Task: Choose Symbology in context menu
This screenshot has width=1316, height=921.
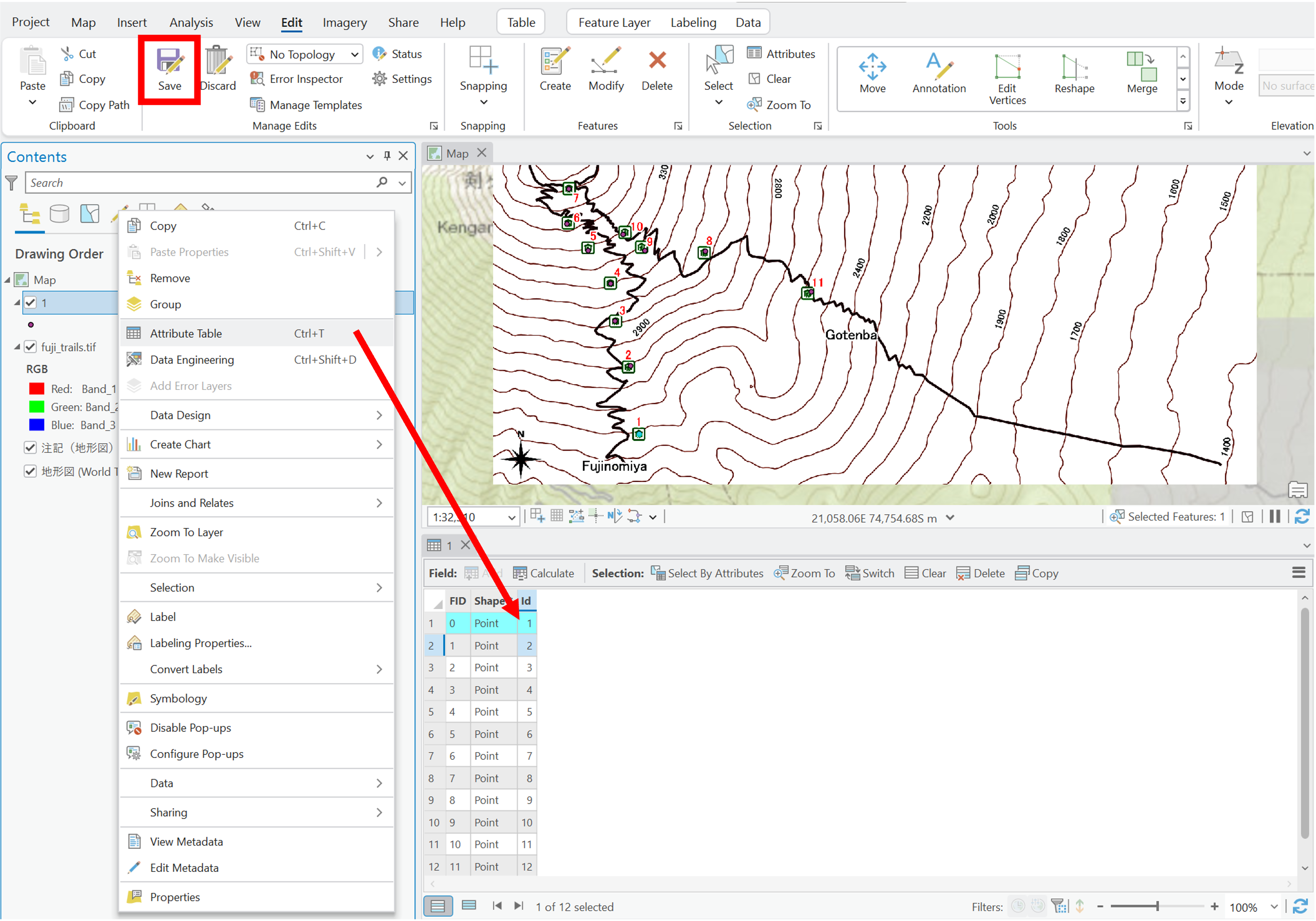Action: [x=257, y=698]
